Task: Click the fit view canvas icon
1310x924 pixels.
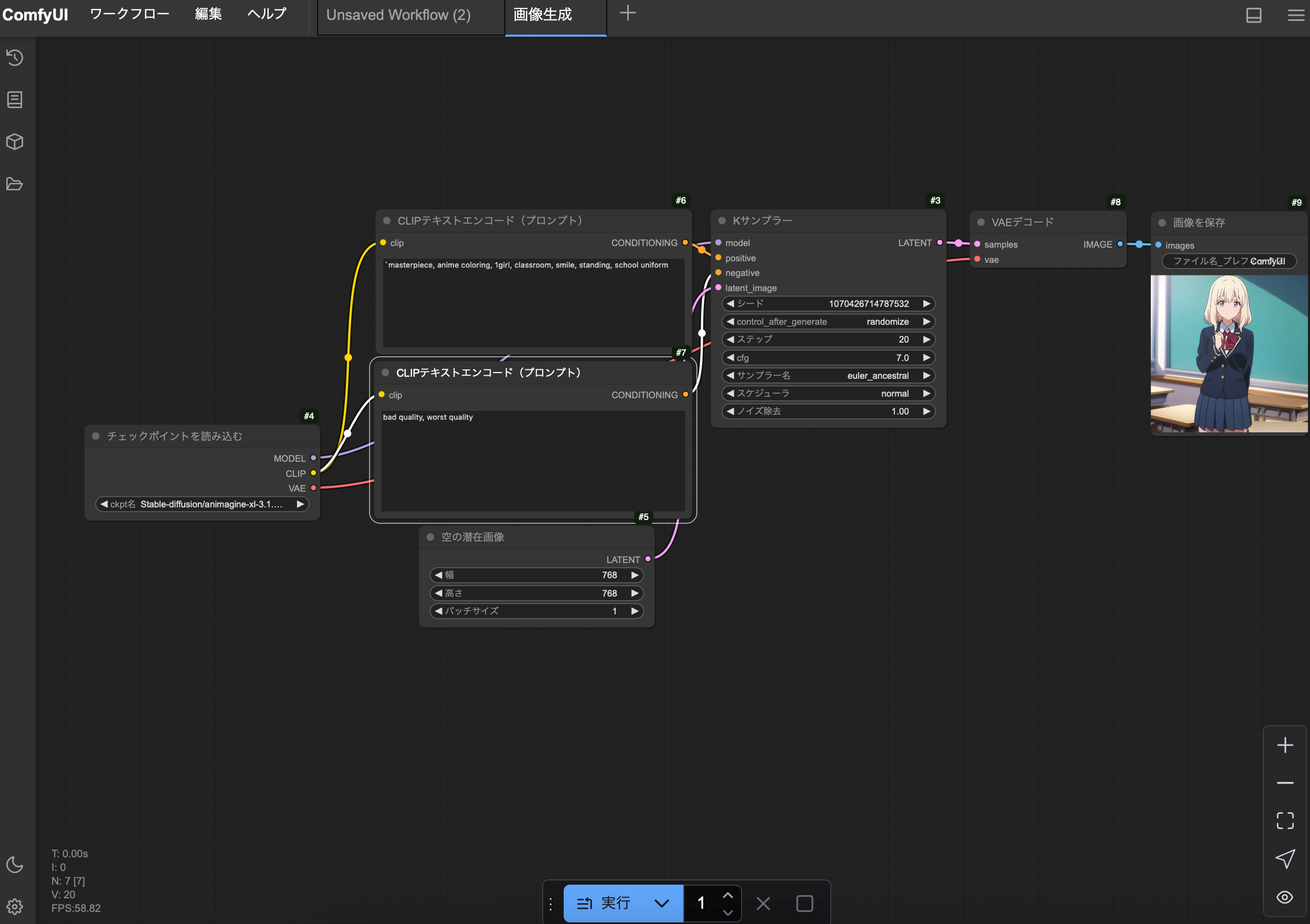Action: (1285, 821)
